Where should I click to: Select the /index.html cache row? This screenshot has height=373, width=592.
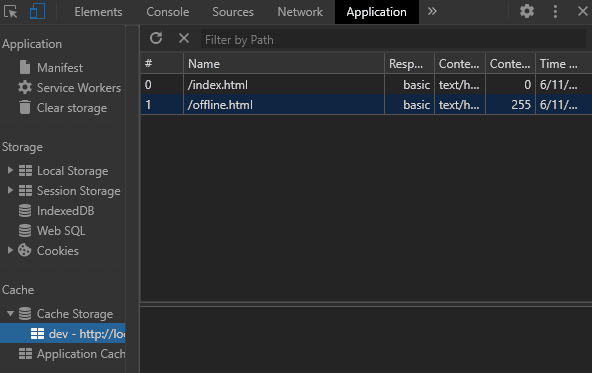[366, 85]
